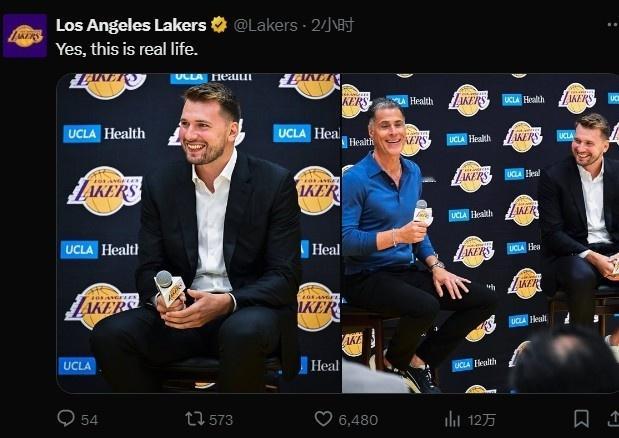Click the 6,480 likes count
Viewport: 619px width, 438px height.
coord(358,420)
